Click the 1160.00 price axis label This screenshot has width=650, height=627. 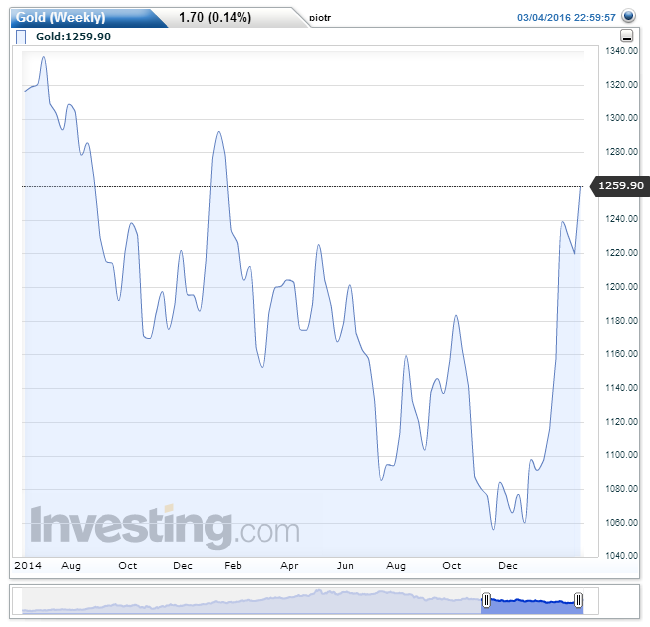621,354
